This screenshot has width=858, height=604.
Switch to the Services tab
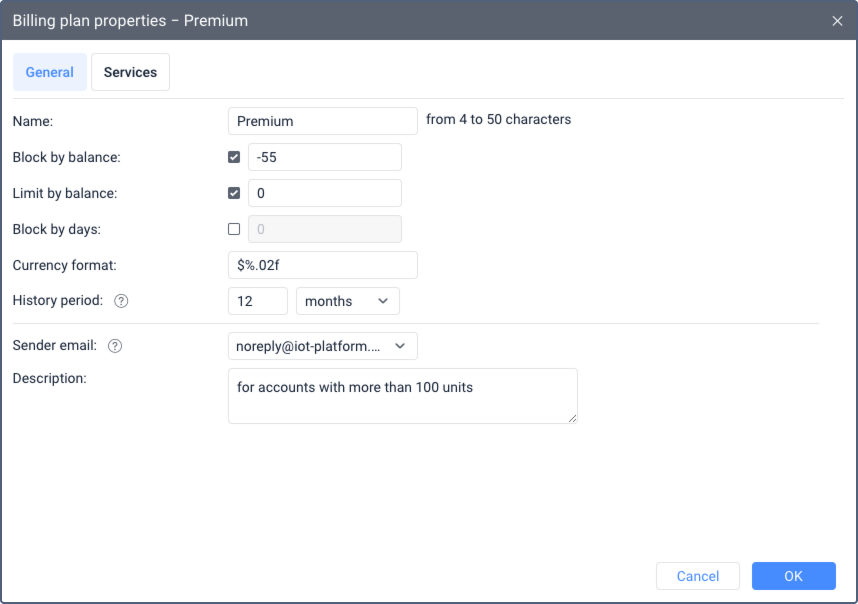point(130,72)
